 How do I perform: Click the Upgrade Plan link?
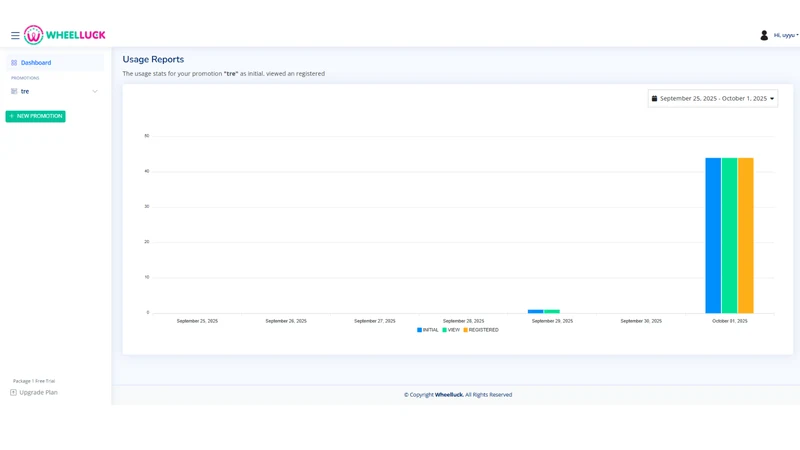tap(34, 392)
